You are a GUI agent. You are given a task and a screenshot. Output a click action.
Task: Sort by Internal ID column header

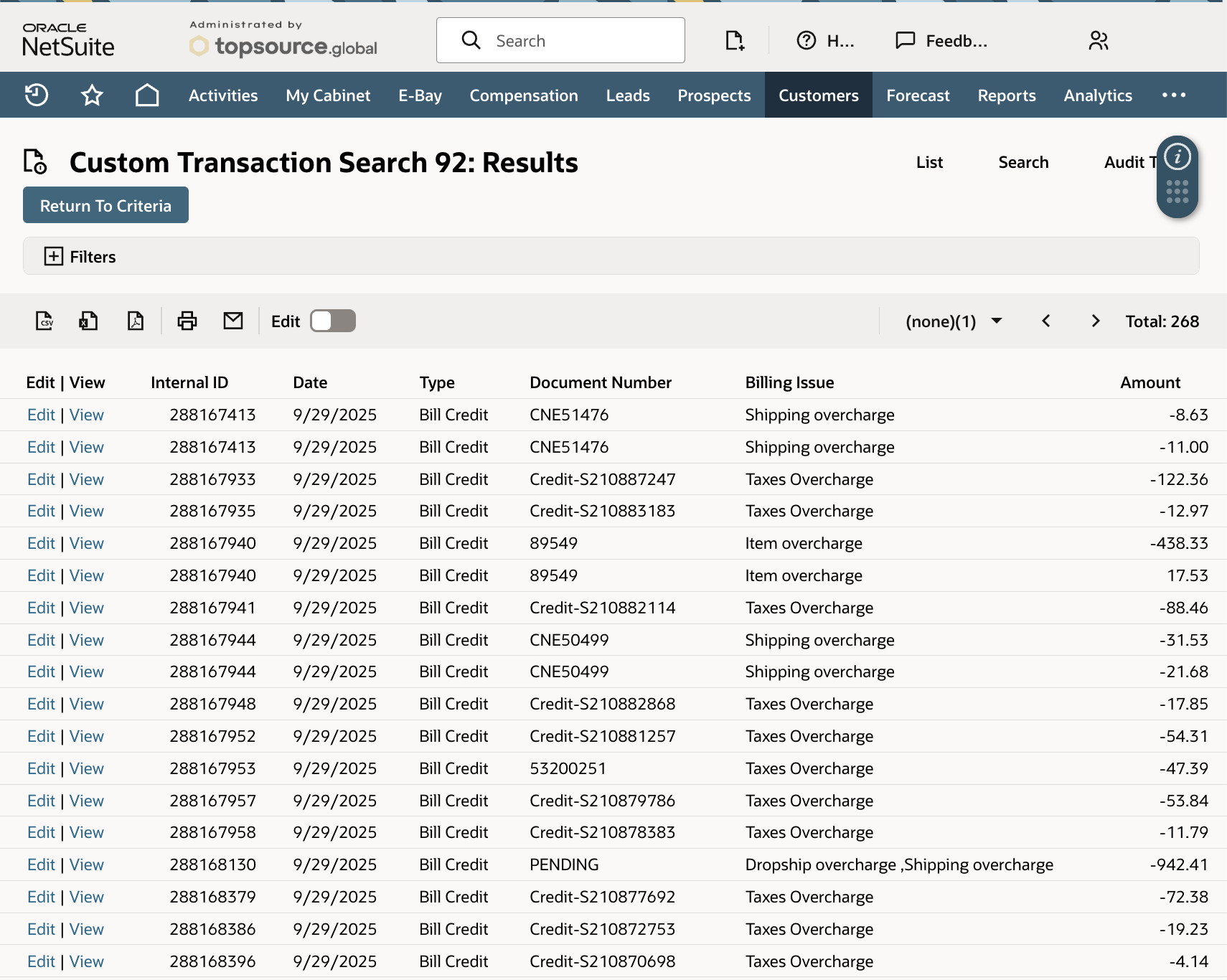[x=189, y=382]
